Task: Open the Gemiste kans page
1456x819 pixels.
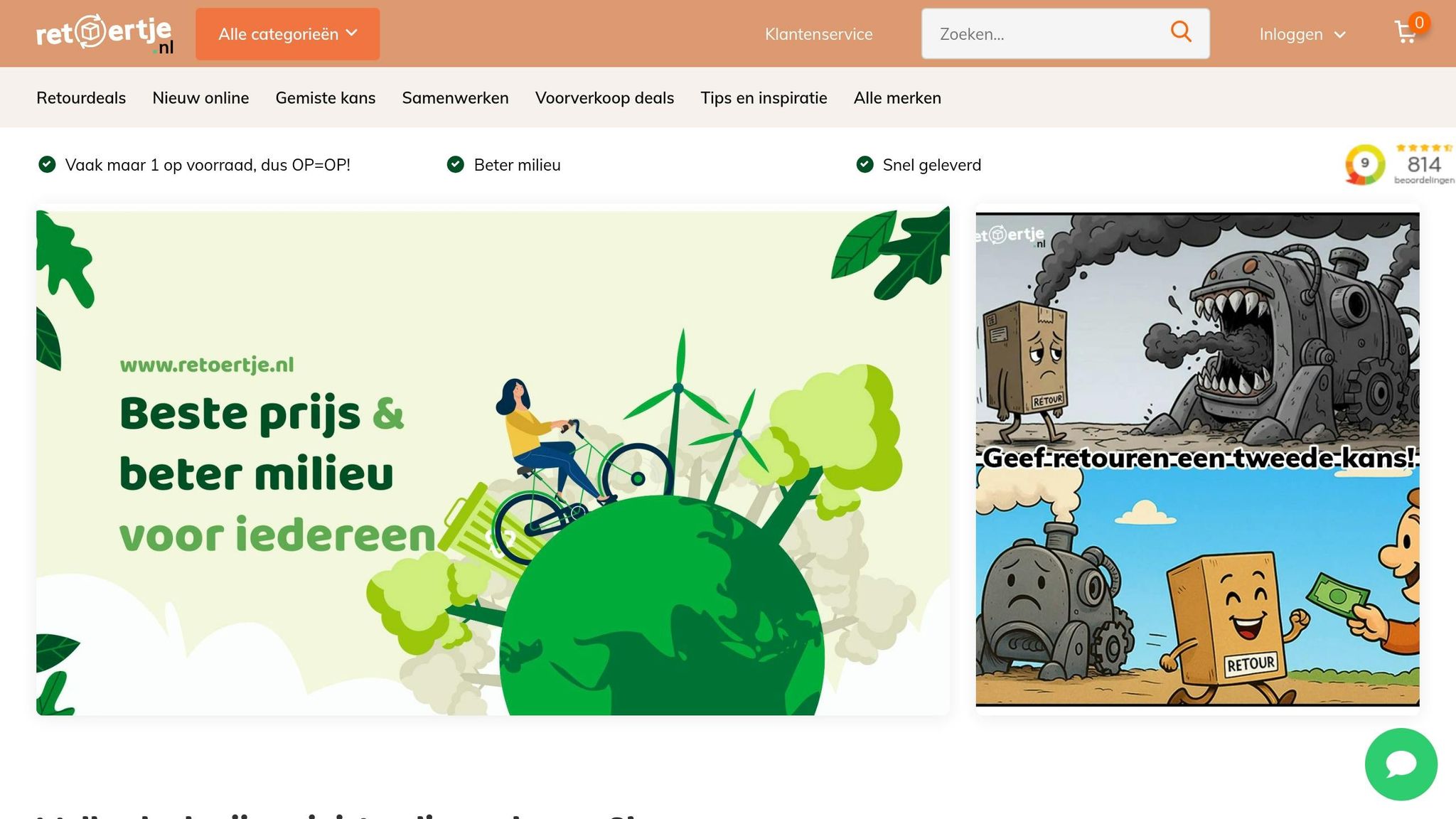Action: [x=325, y=98]
